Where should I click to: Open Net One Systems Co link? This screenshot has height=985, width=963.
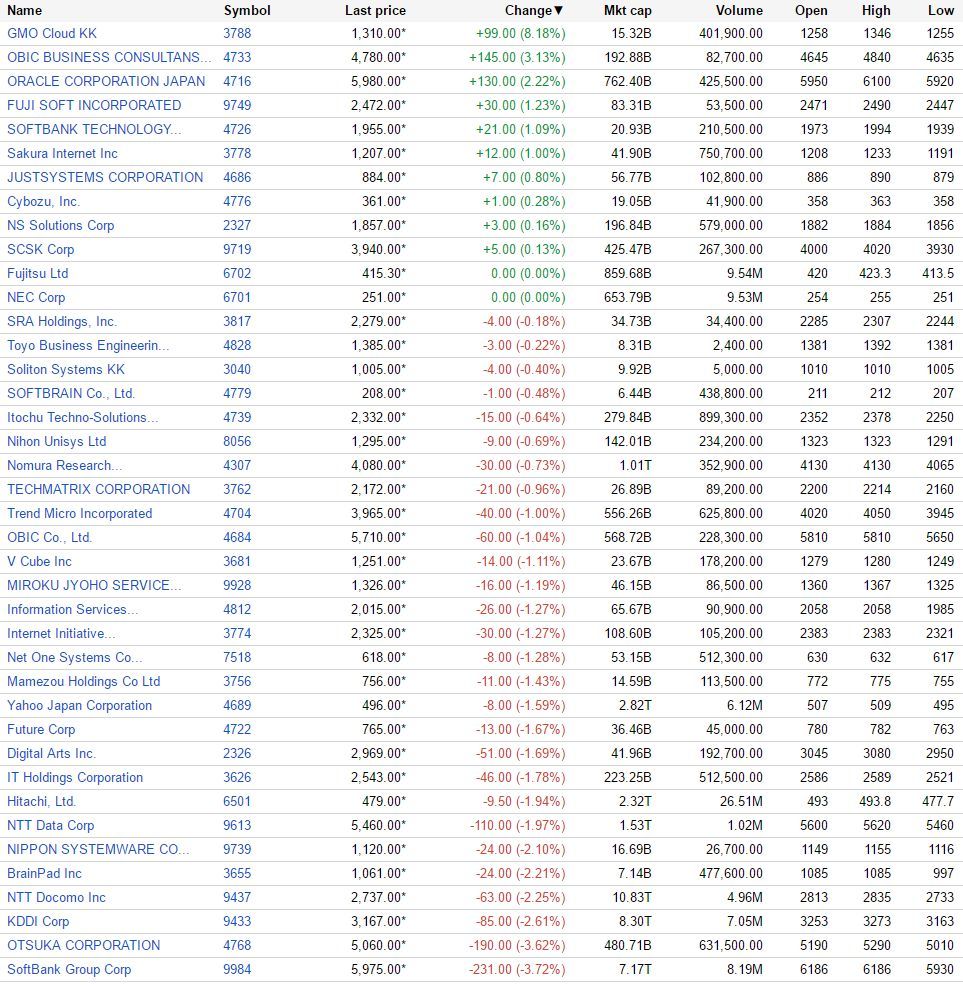[75, 658]
